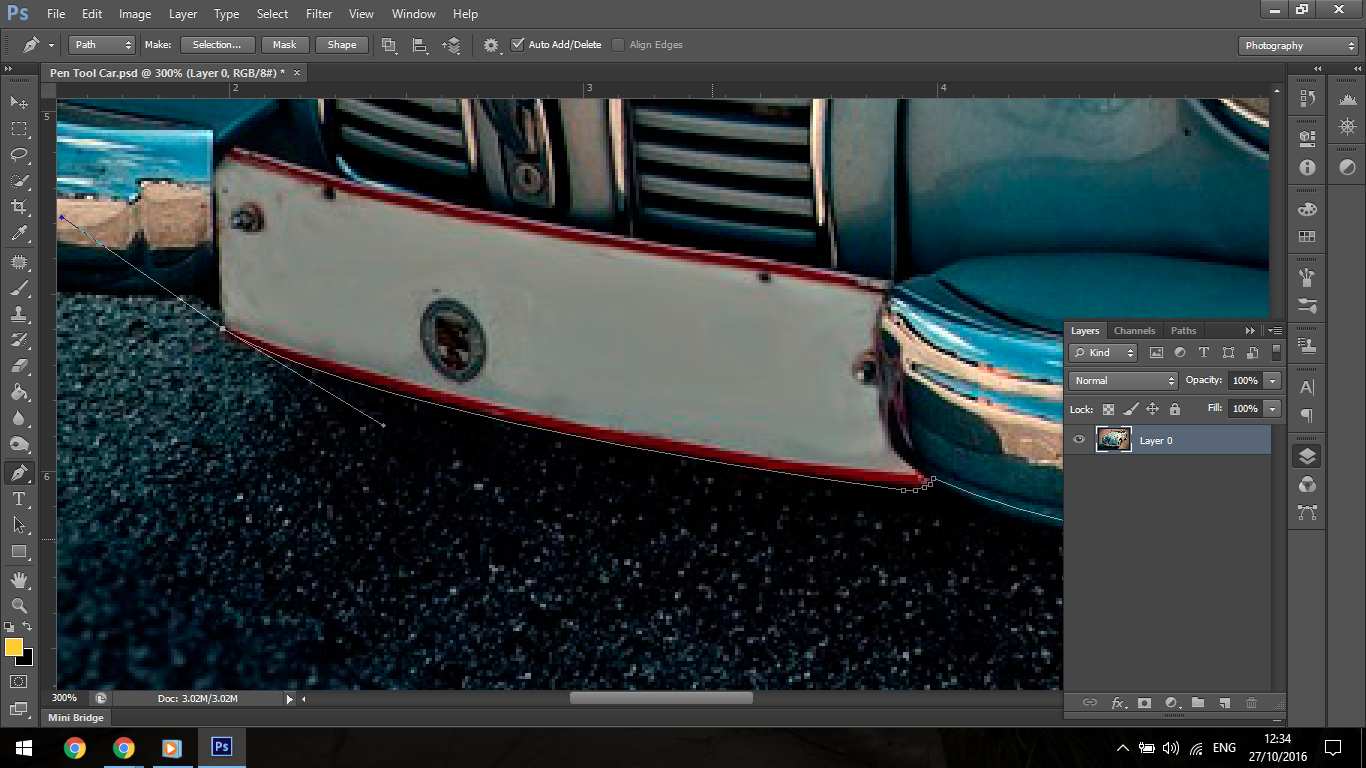Select the Eyedropper tool
This screenshot has width=1366, height=768.
19,234
